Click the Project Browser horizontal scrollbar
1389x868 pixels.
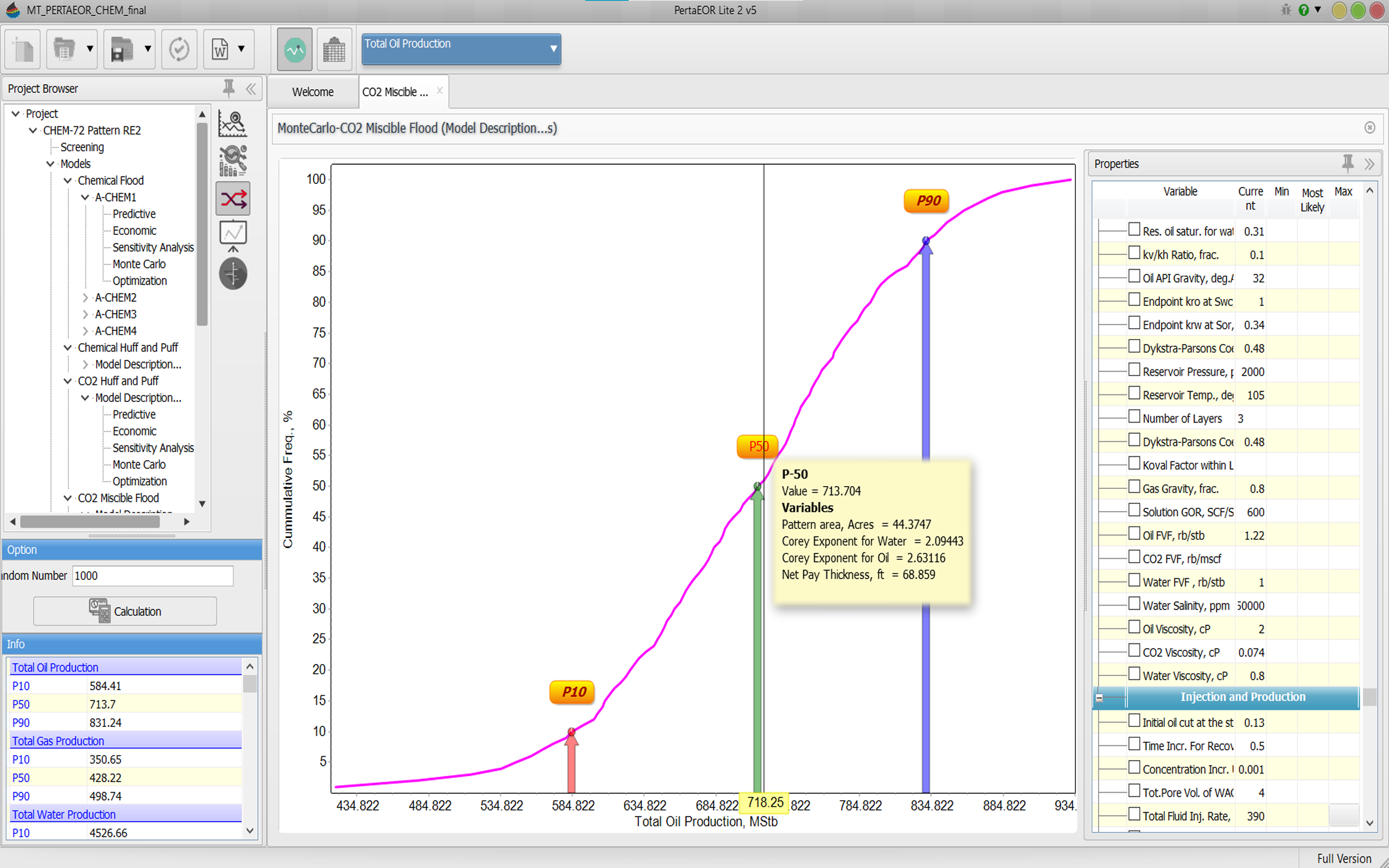(90, 522)
